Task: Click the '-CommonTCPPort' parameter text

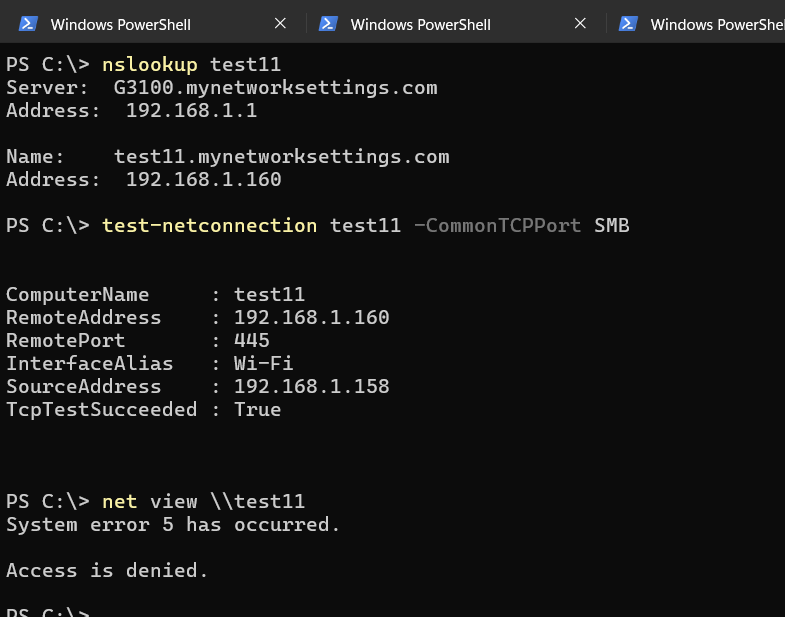Action: tap(498, 226)
